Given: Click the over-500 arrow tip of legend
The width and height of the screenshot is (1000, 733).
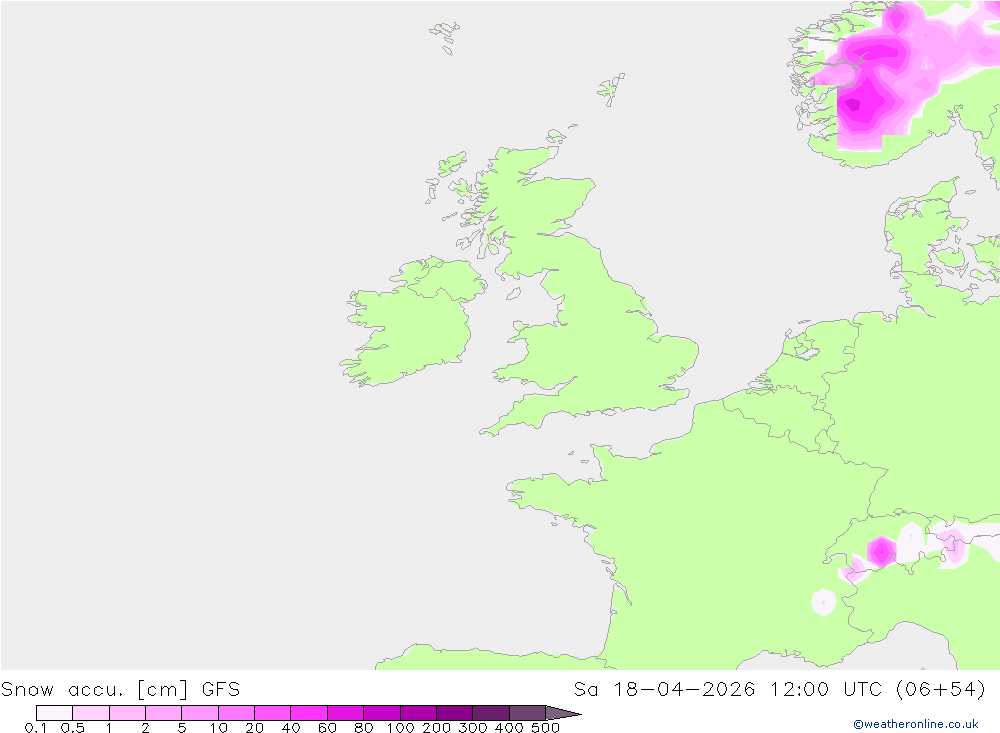Looking at the screenshot, I should pos(563,713).
